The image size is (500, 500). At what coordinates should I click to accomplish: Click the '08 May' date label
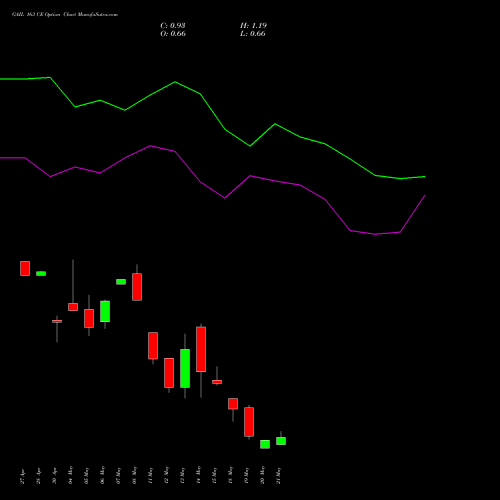[x=135, y=476]
